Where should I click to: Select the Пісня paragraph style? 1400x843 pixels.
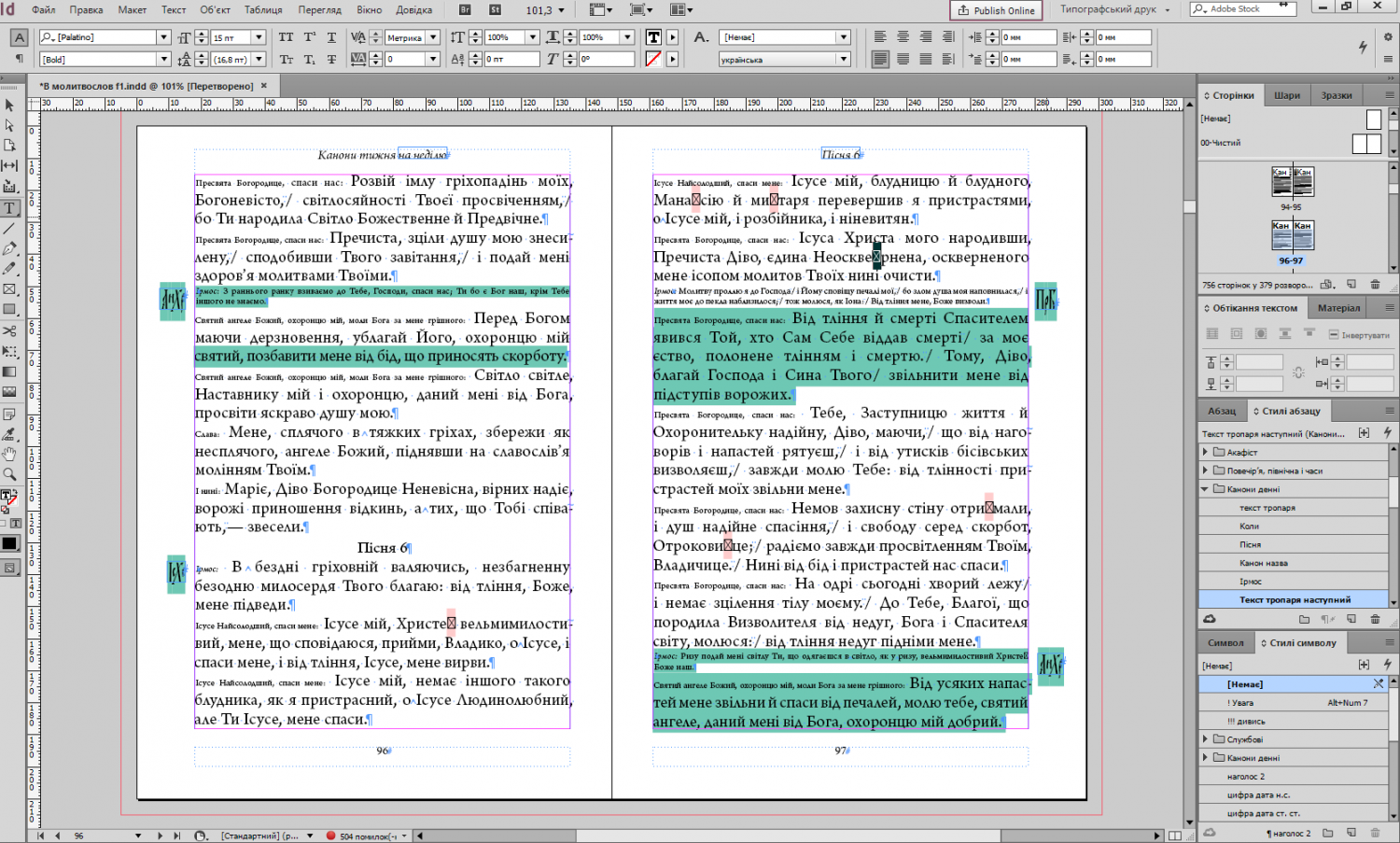1295,544
